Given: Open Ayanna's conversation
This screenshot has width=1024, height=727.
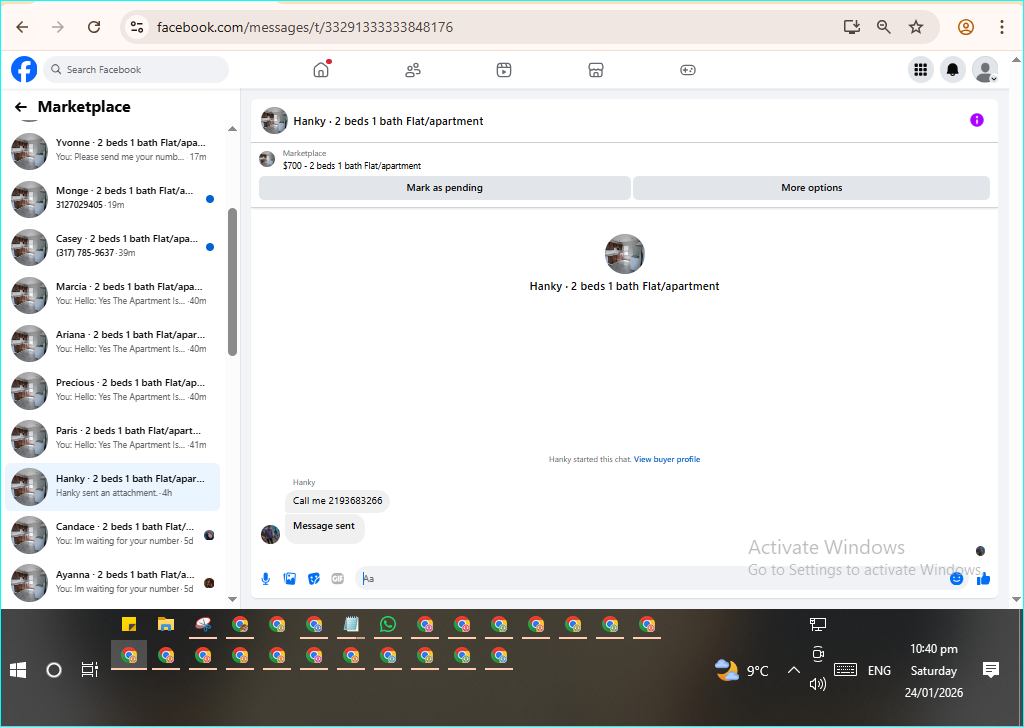Looking at the screenshot, I should (112, 583).
